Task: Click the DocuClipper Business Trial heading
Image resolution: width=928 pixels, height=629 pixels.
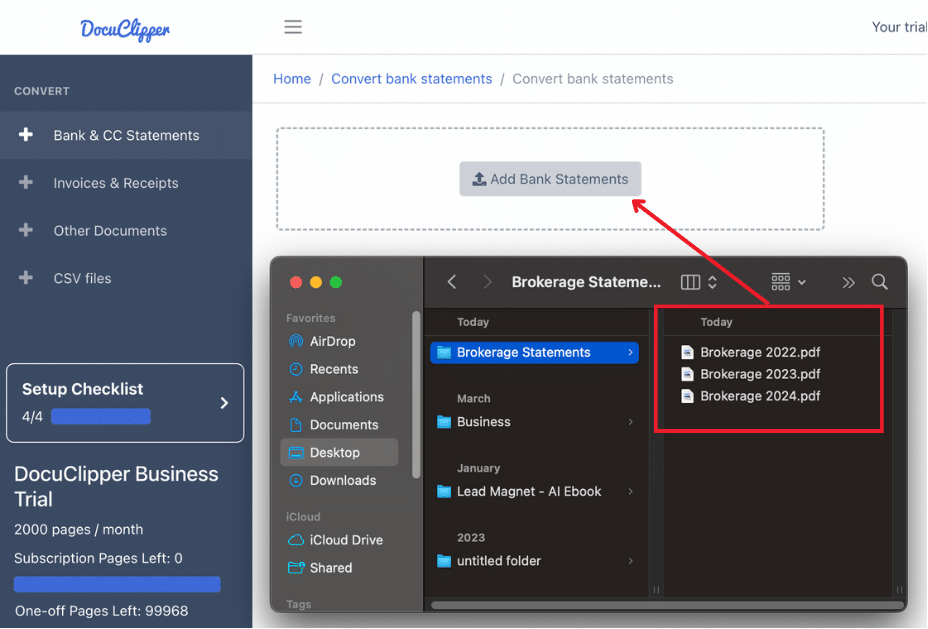Action: [116, 486]
